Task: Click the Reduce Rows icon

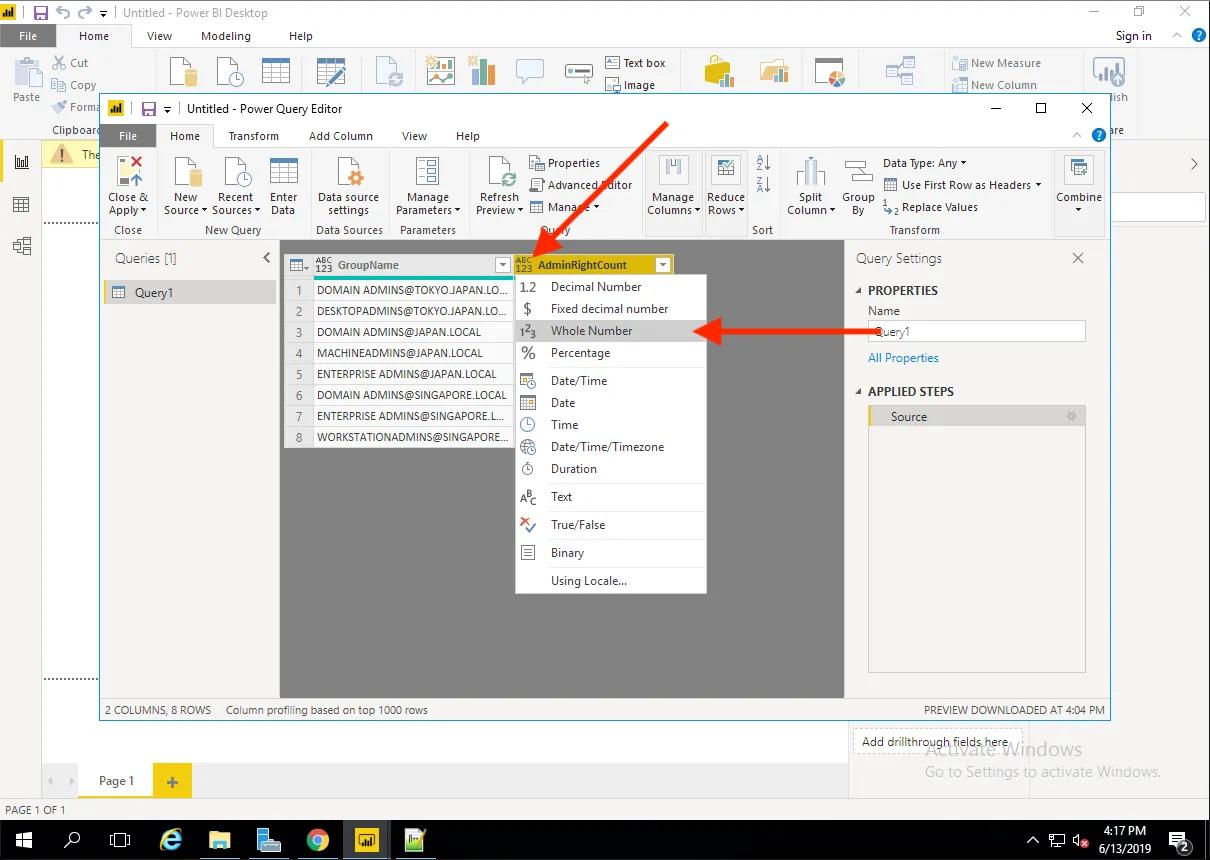Action: (725, 170)
